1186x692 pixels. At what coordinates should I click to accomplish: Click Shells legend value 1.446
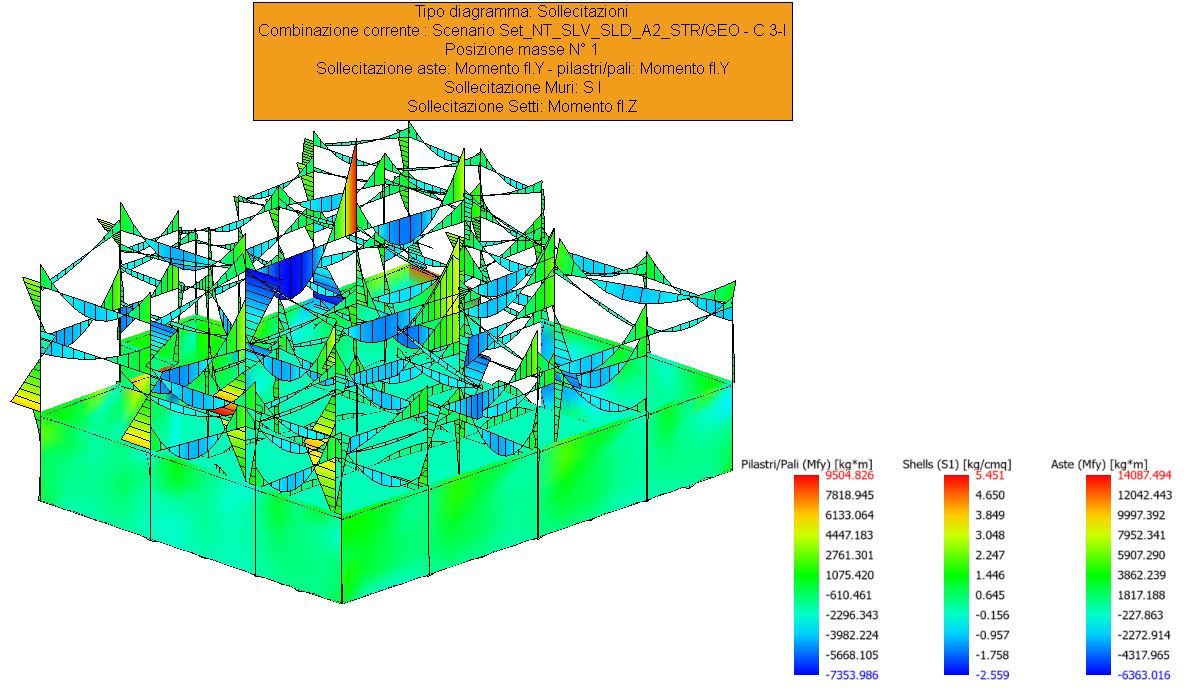click(x=989, y=575)
